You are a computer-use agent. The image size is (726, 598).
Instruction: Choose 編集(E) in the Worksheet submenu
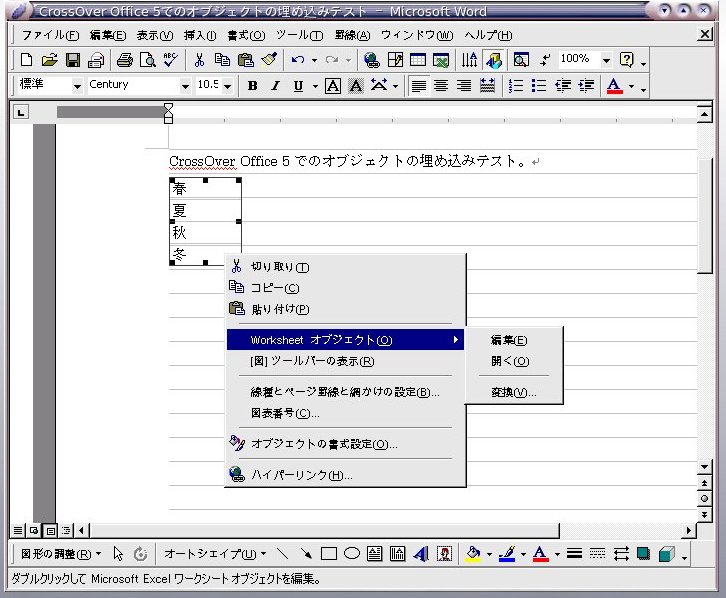[x=514, y=340]
